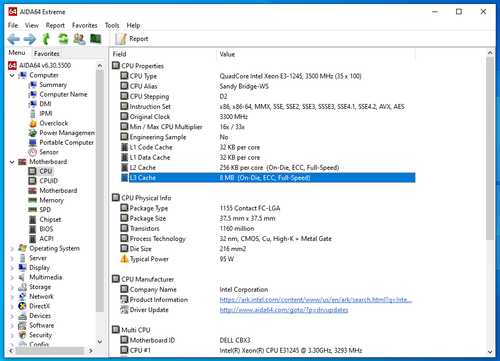Open the View menu

(32, 25)
